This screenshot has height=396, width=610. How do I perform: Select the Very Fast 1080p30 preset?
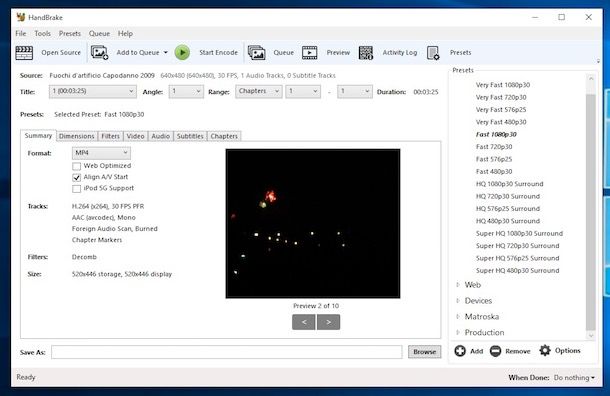(x=503, y=85)
